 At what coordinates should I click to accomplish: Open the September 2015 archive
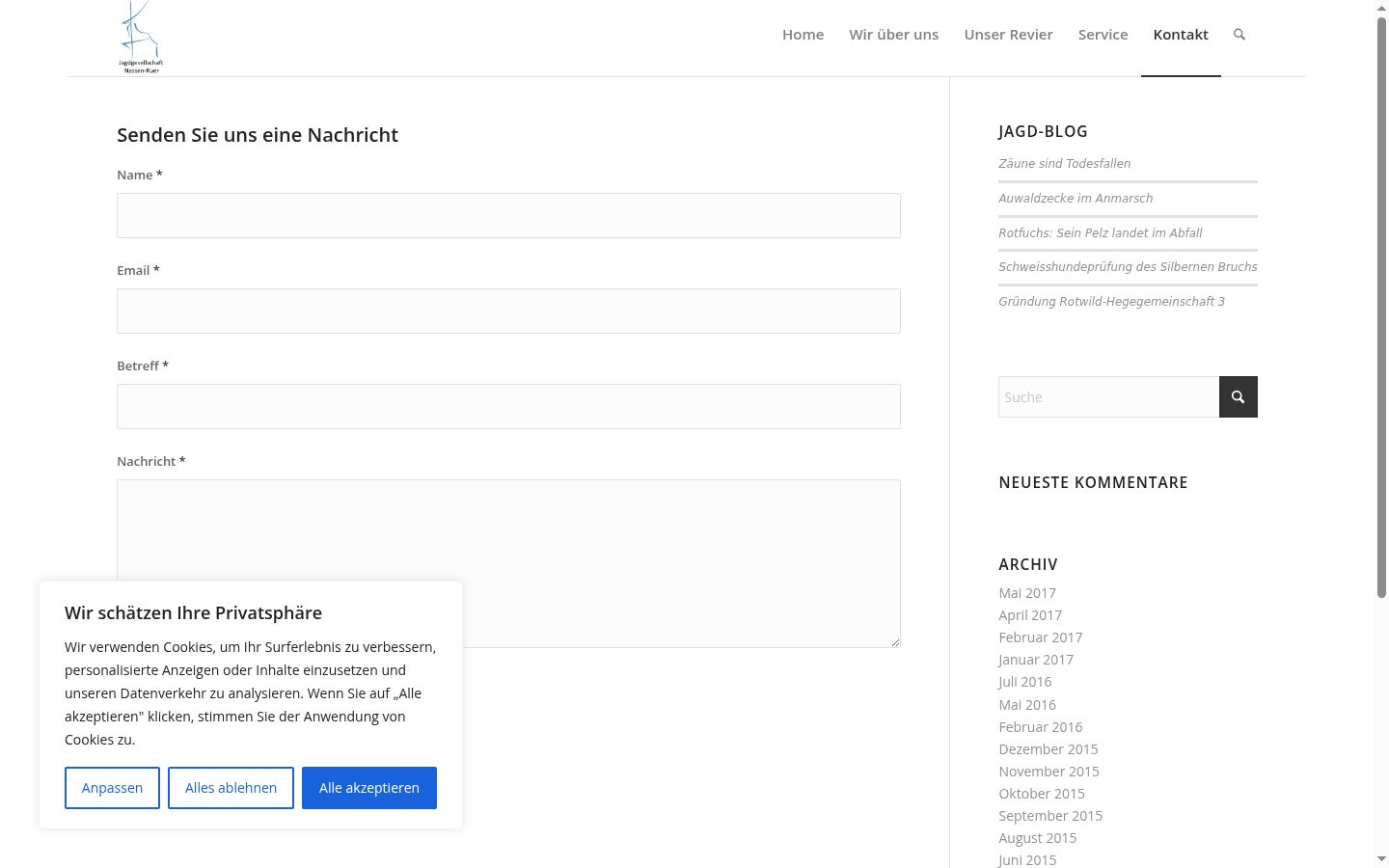click(x=1050, y=816)
